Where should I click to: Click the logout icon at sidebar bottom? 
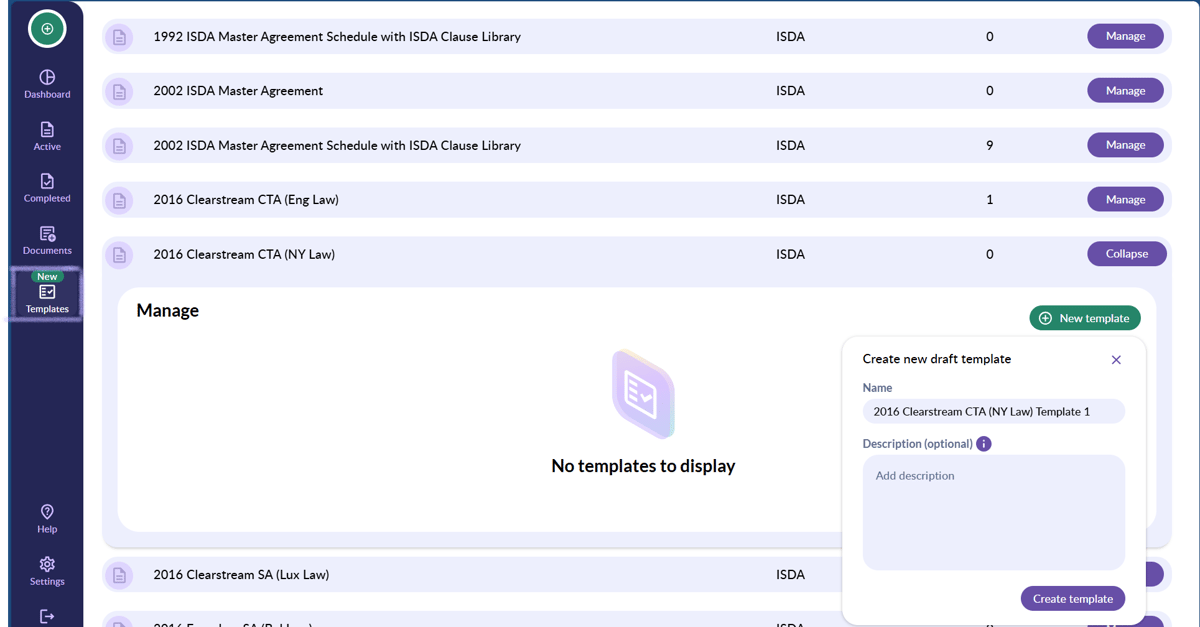47,616
